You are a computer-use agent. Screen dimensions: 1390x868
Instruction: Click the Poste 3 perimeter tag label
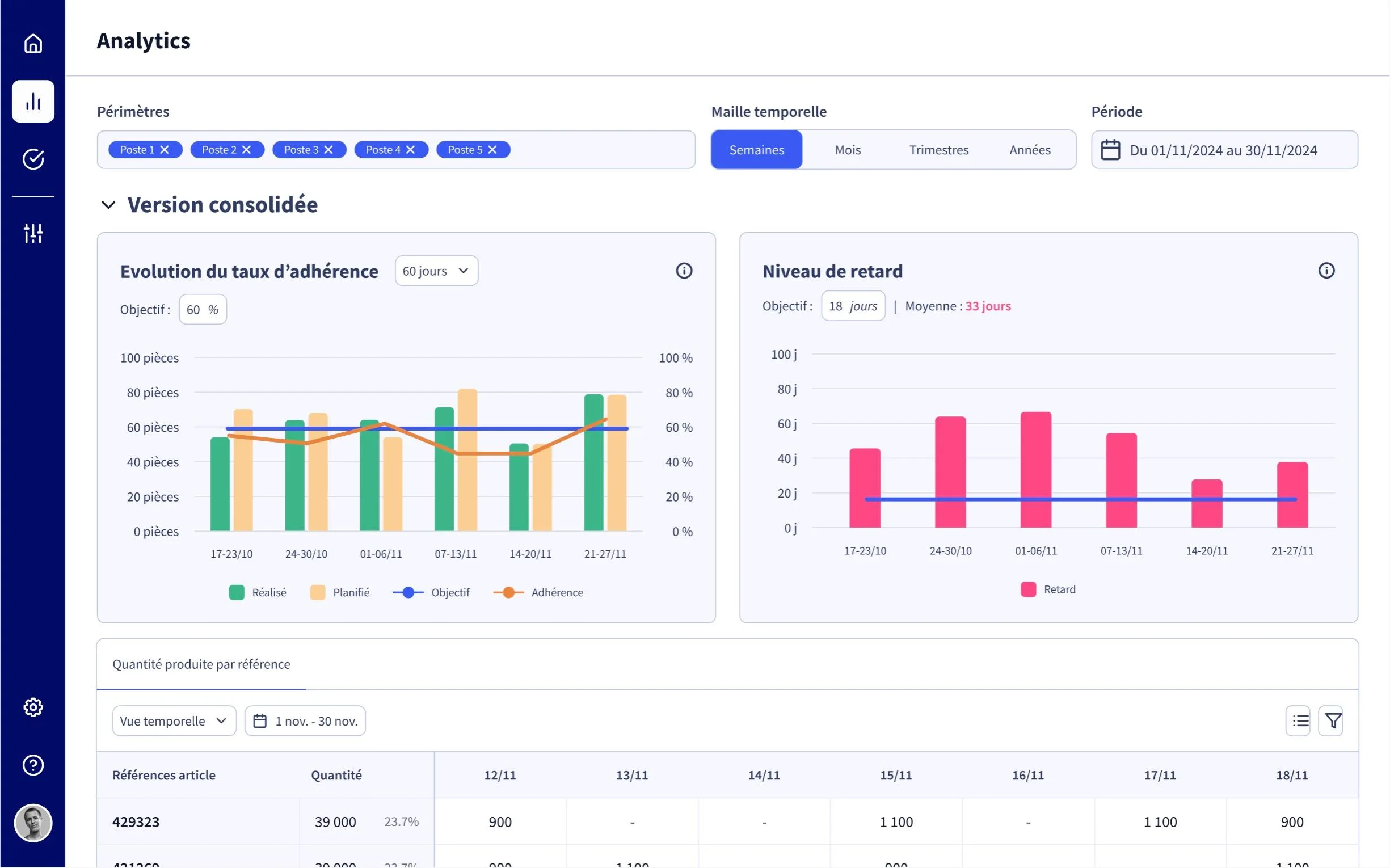(x=301, y=150)
